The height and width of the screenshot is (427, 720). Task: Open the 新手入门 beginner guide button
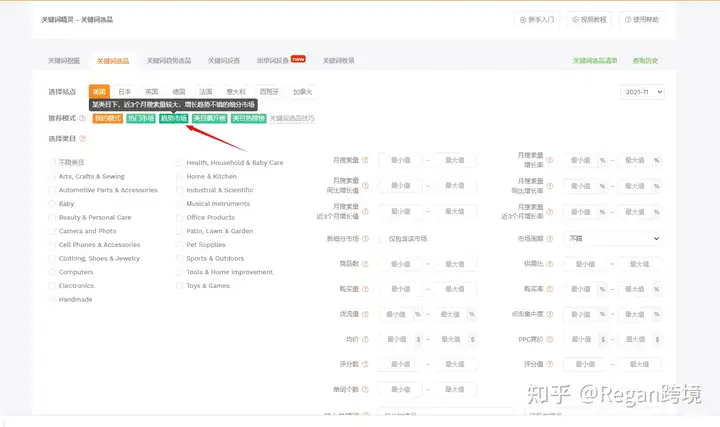tap(536, 20)
